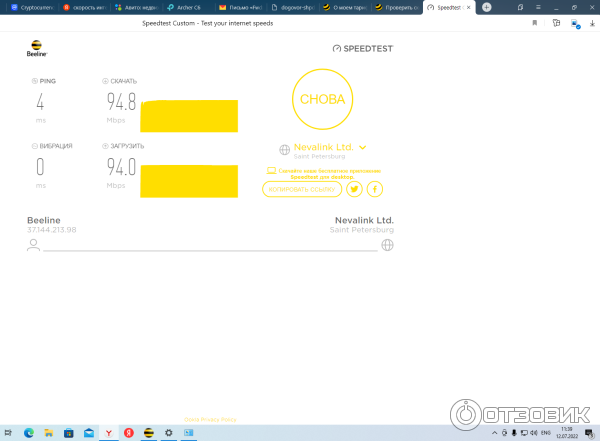Share result via the Facebook icon

pyautogui.click(x=375, y=189)
